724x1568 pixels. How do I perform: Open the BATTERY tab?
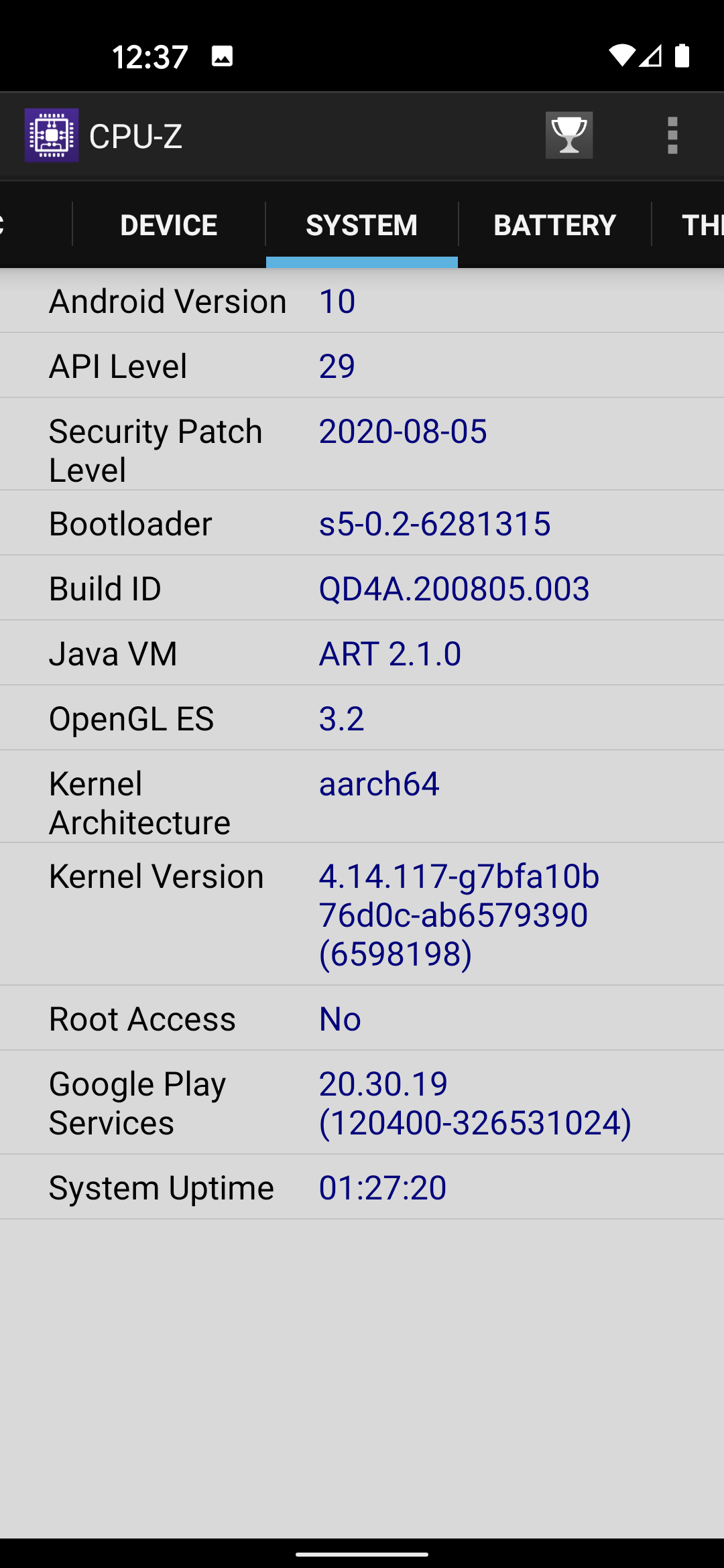(554, 225)
